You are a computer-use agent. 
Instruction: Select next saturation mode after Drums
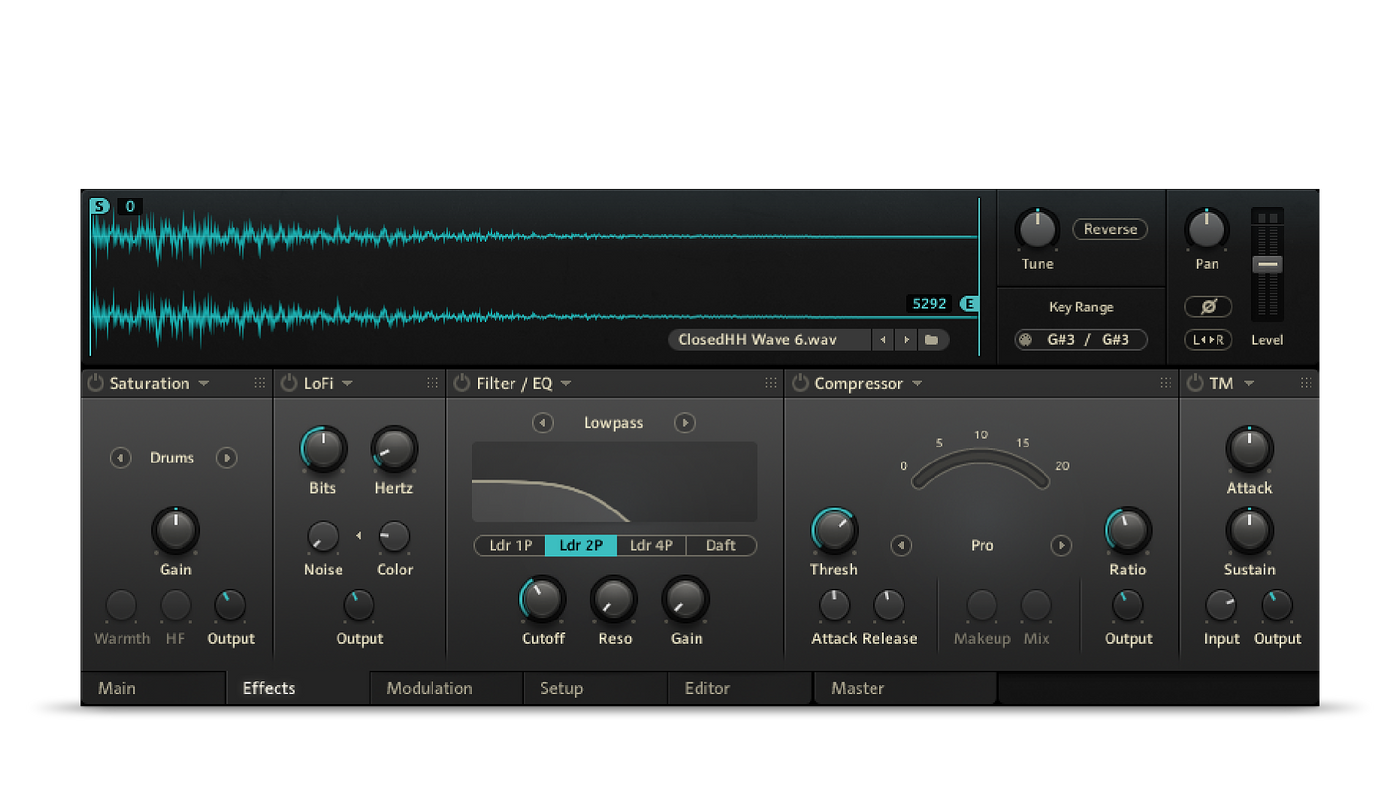click(x=226, y=458)
